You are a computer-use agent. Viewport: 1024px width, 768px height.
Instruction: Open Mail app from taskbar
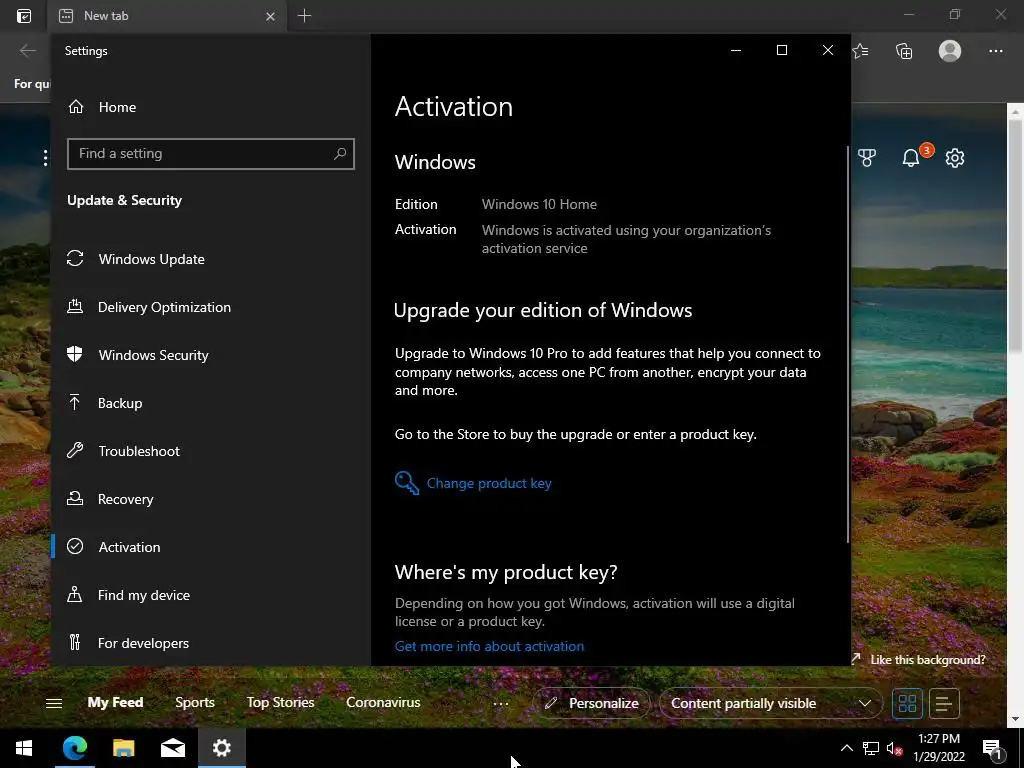click(x=172, y=748)
